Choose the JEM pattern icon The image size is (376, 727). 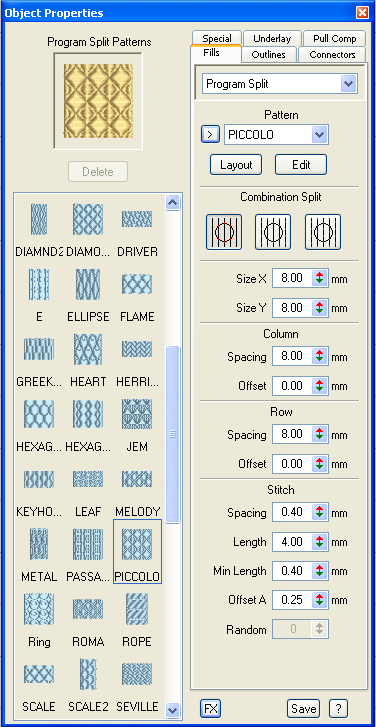point(137,414)
